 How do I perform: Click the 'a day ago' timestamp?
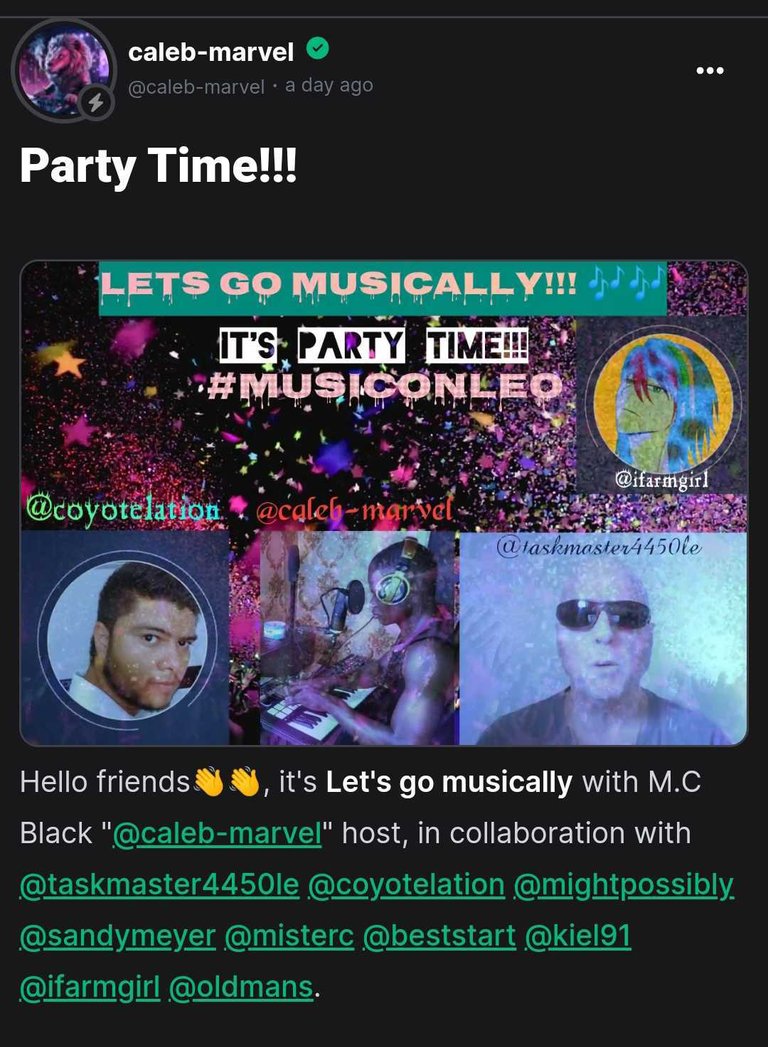[x=329, y=85]
